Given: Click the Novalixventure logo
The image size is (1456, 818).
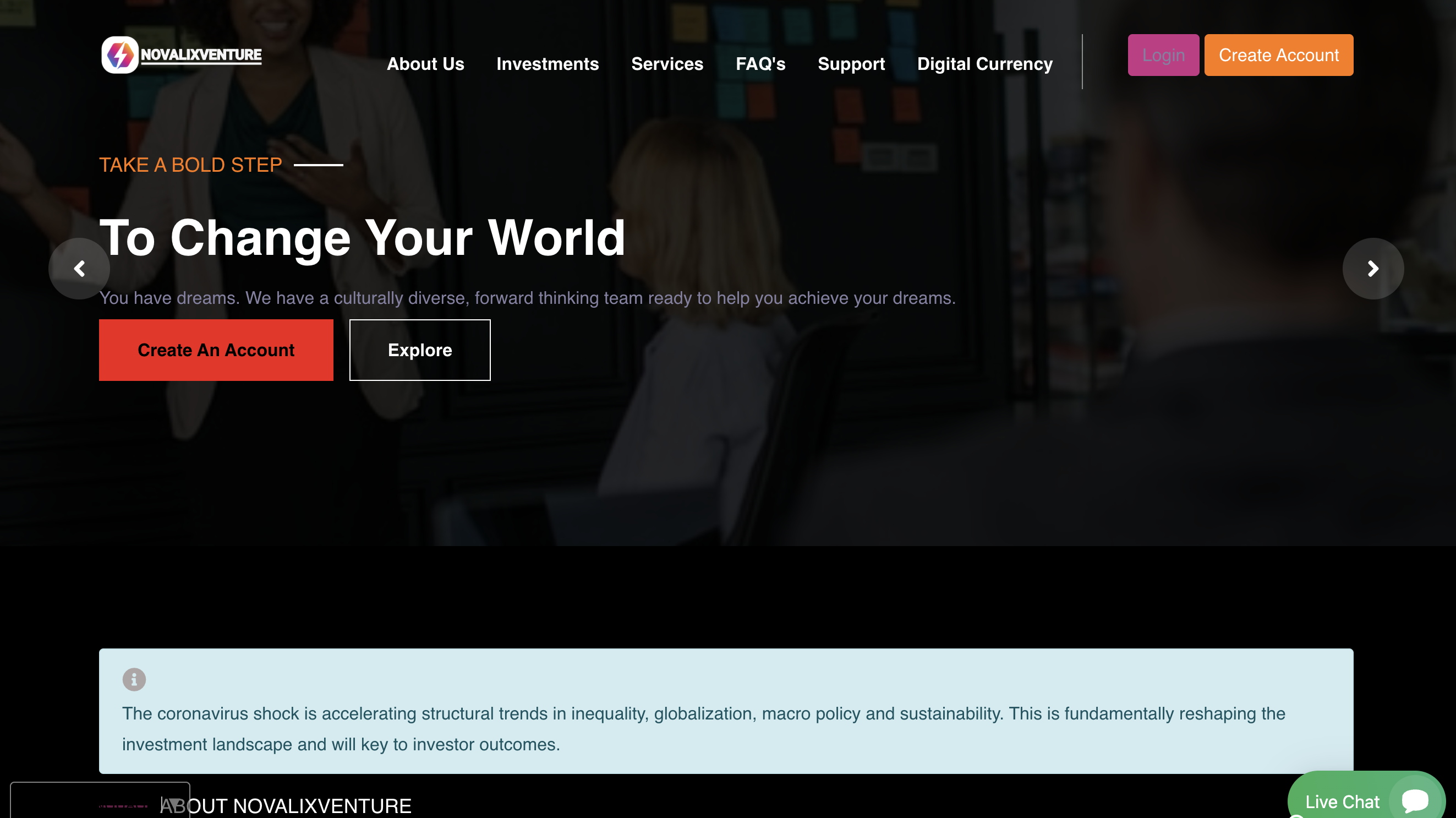Looking at the screenshot, I should tap(182, 55).
